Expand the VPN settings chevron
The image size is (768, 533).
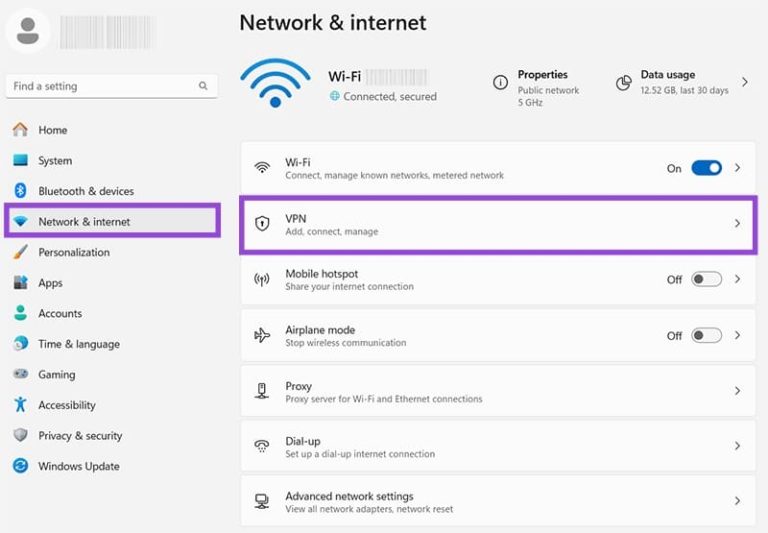[x=738, y=224]
